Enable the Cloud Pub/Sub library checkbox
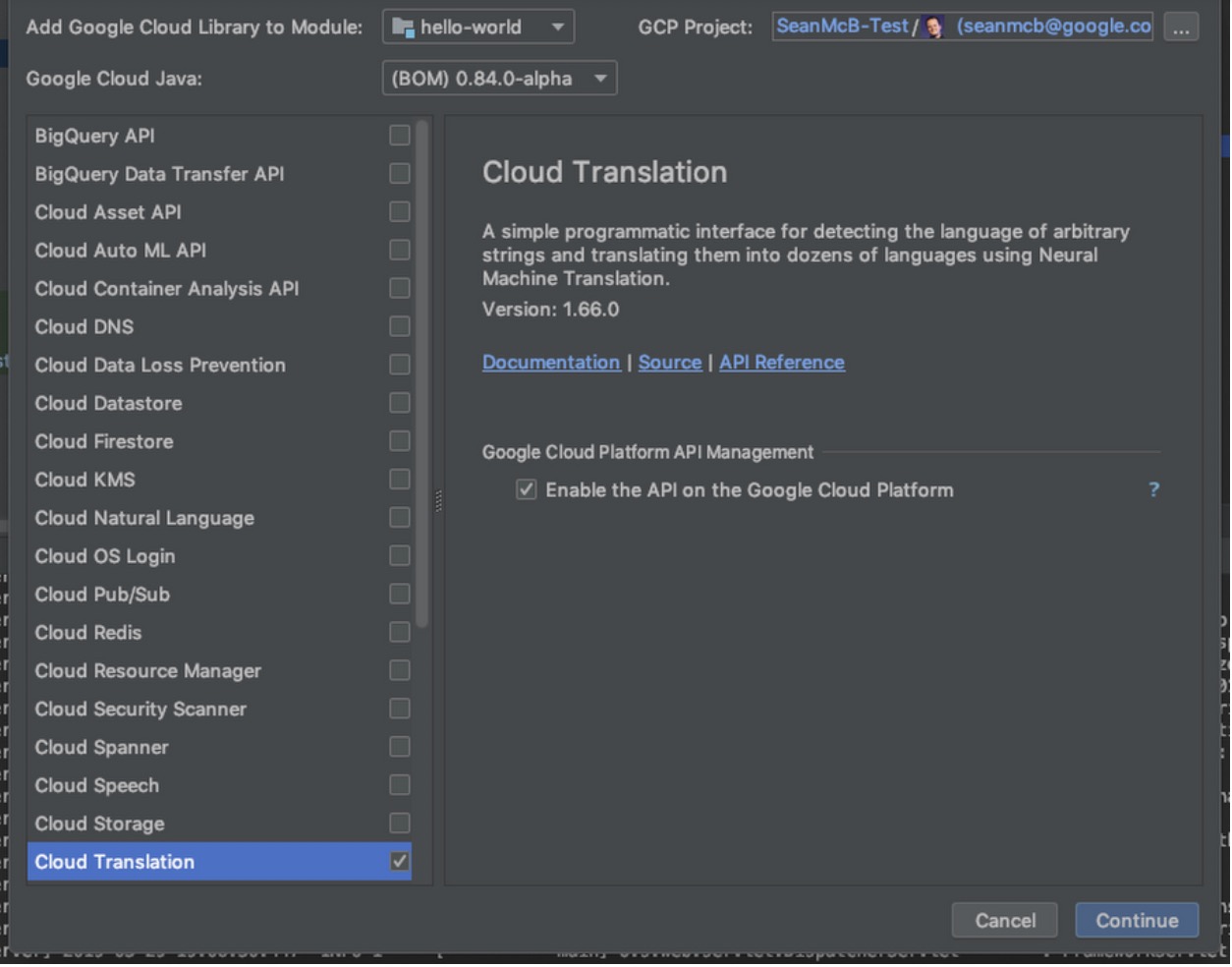1232x967 pixels. (398, 595)
